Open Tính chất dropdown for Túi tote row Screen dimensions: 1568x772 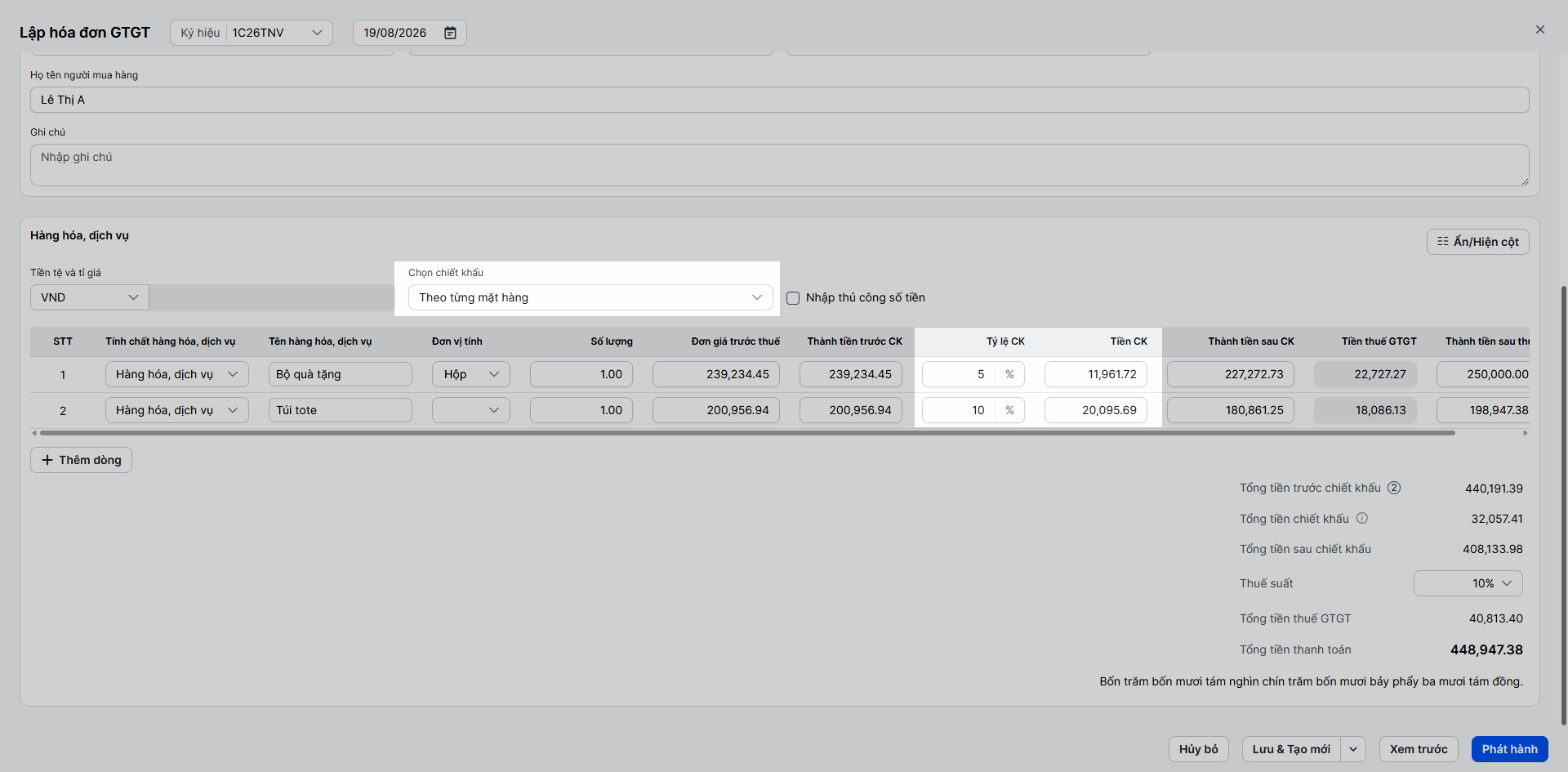coord(177,410)
